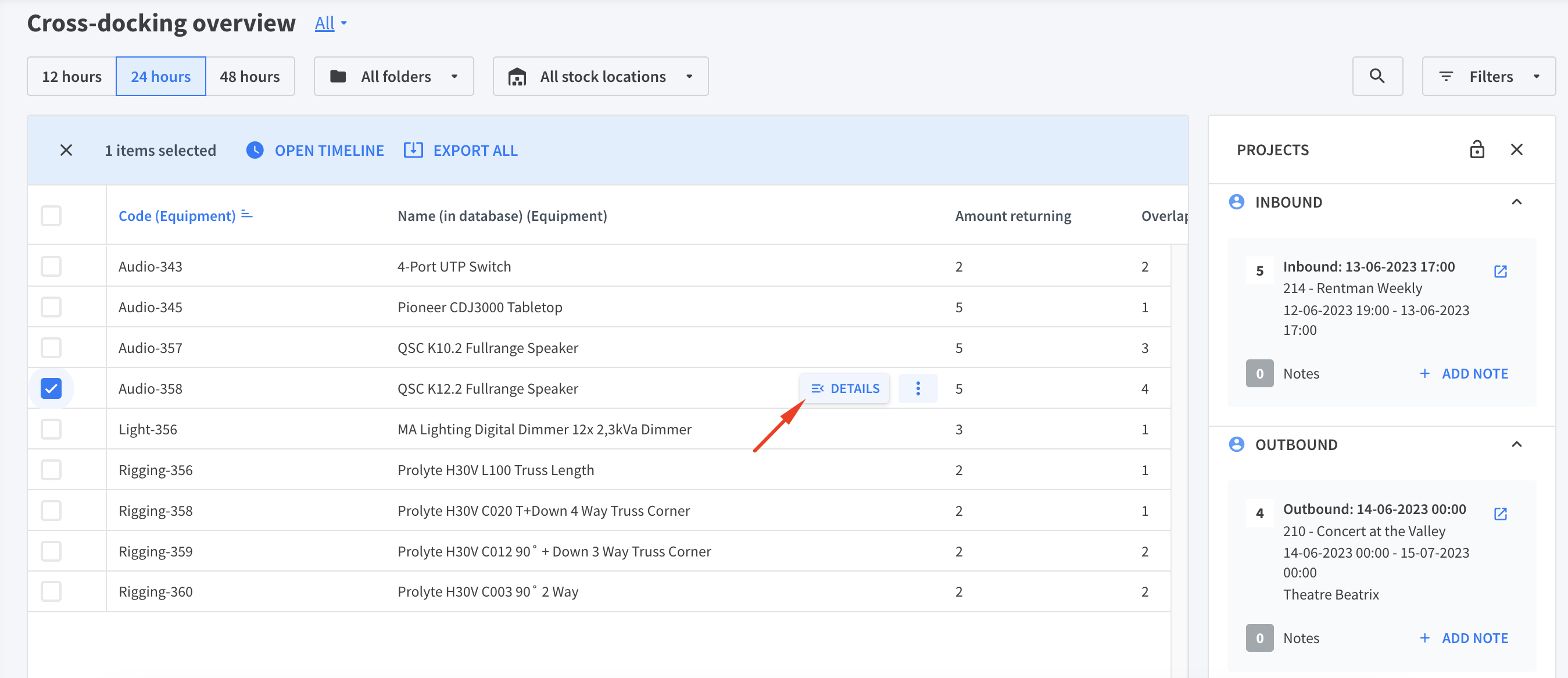The image size is (1568, 678).
Task: Click the Pioneer CDJ3000 Tabletop row name
Action: click(479, 307)
